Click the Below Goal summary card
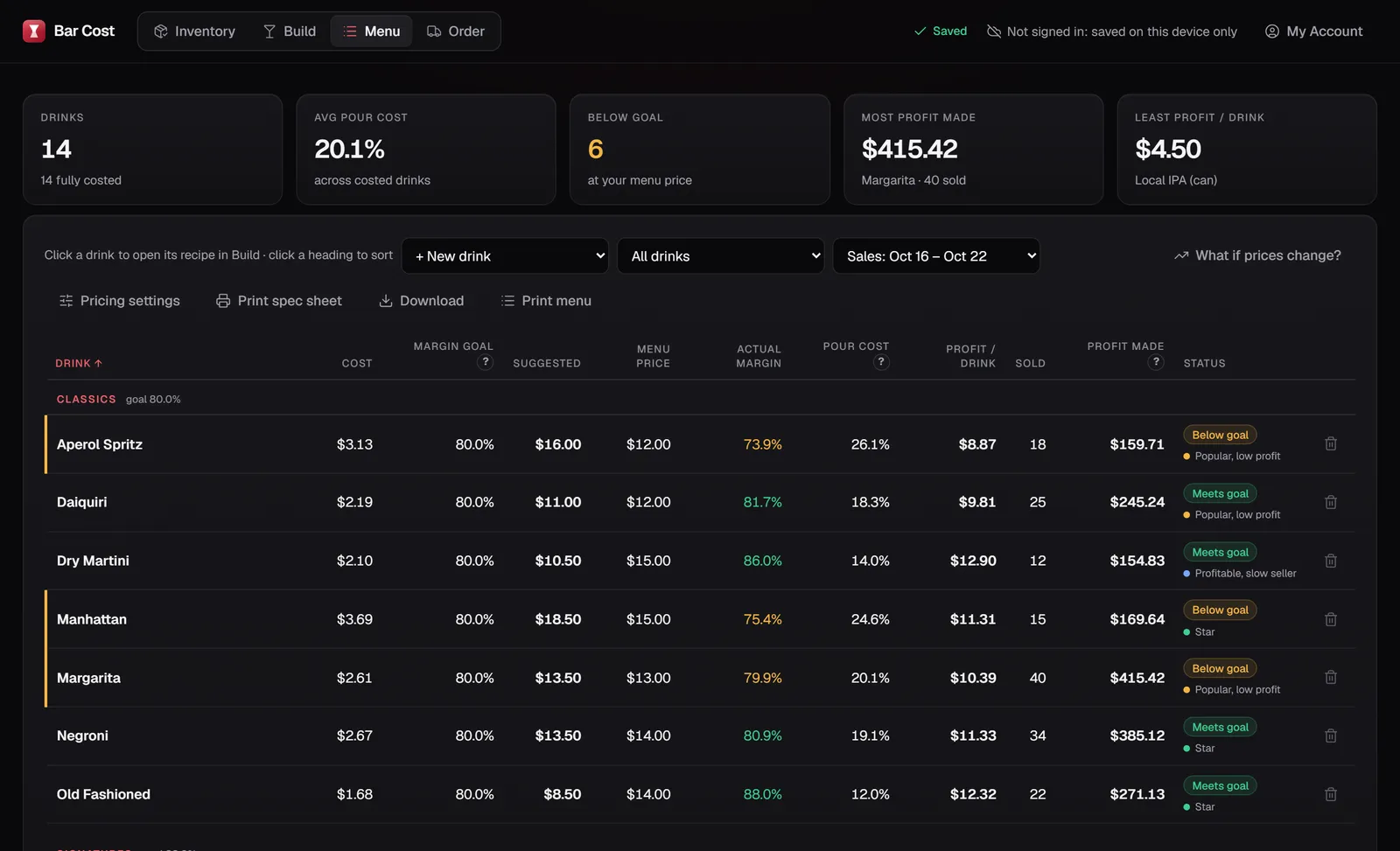The width and height of the screenshot is (1400, 851). point(700,150)
